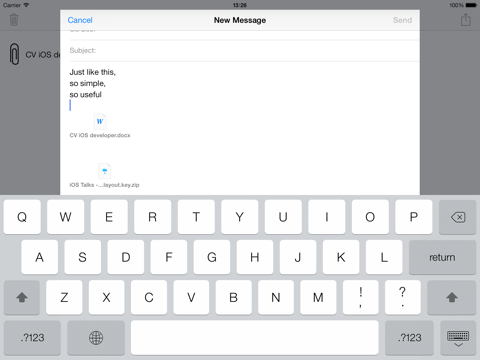Tap the B key
This screenshot has height=360, width=480.
233,297
